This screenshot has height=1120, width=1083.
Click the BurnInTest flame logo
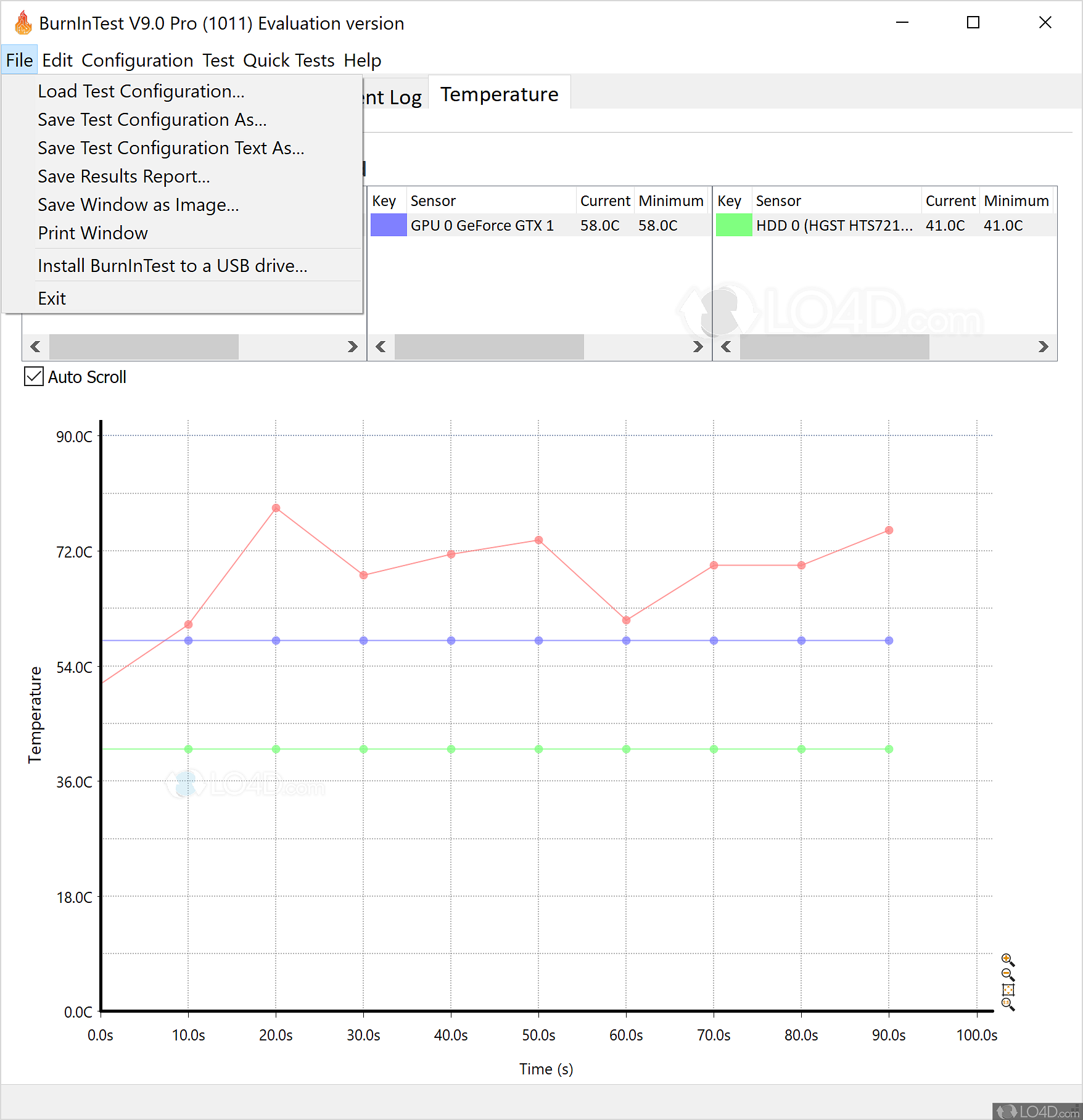click(x=23, y=22)
